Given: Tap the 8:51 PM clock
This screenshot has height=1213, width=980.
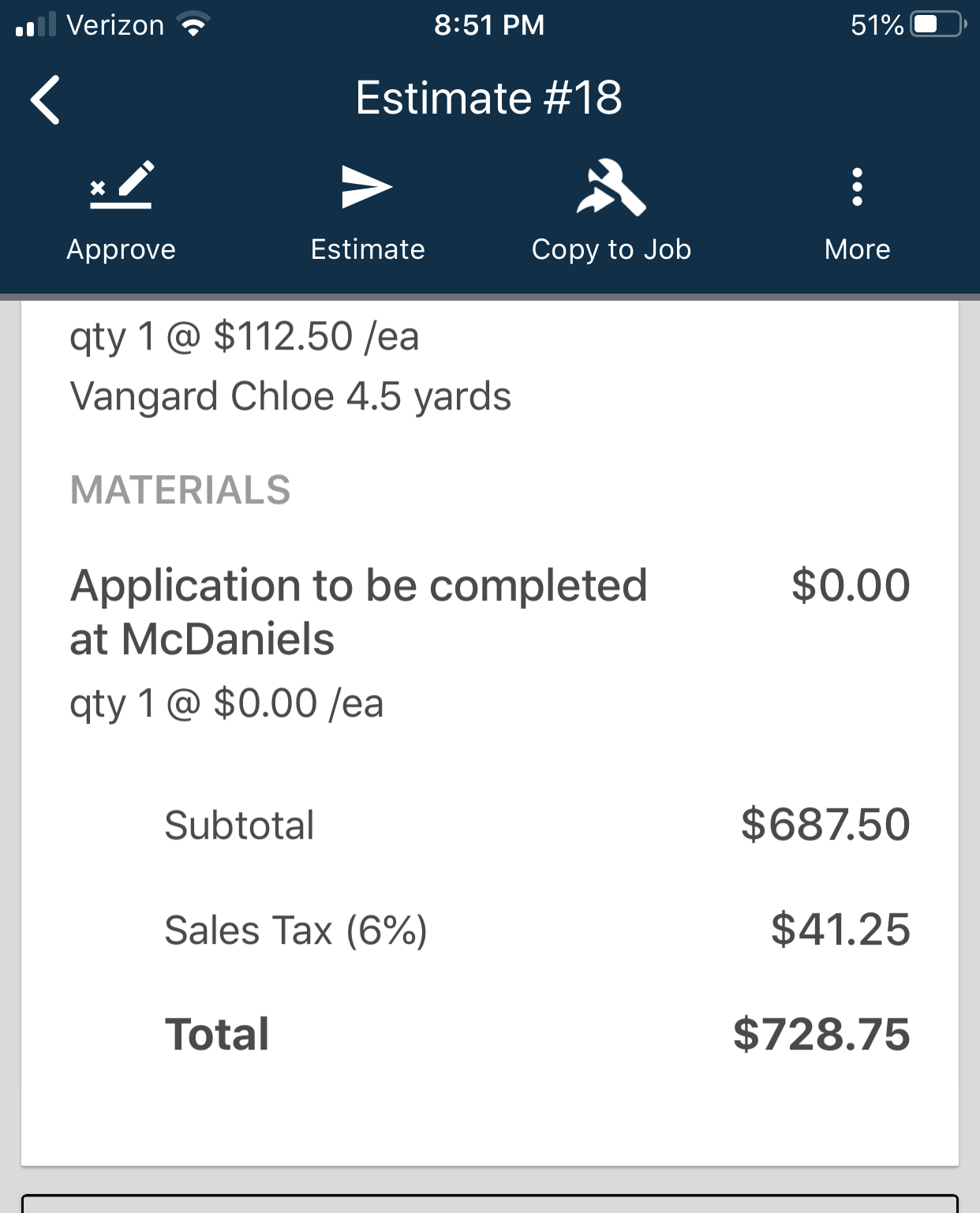Looking at the screenshot, I should coord(489,25).
